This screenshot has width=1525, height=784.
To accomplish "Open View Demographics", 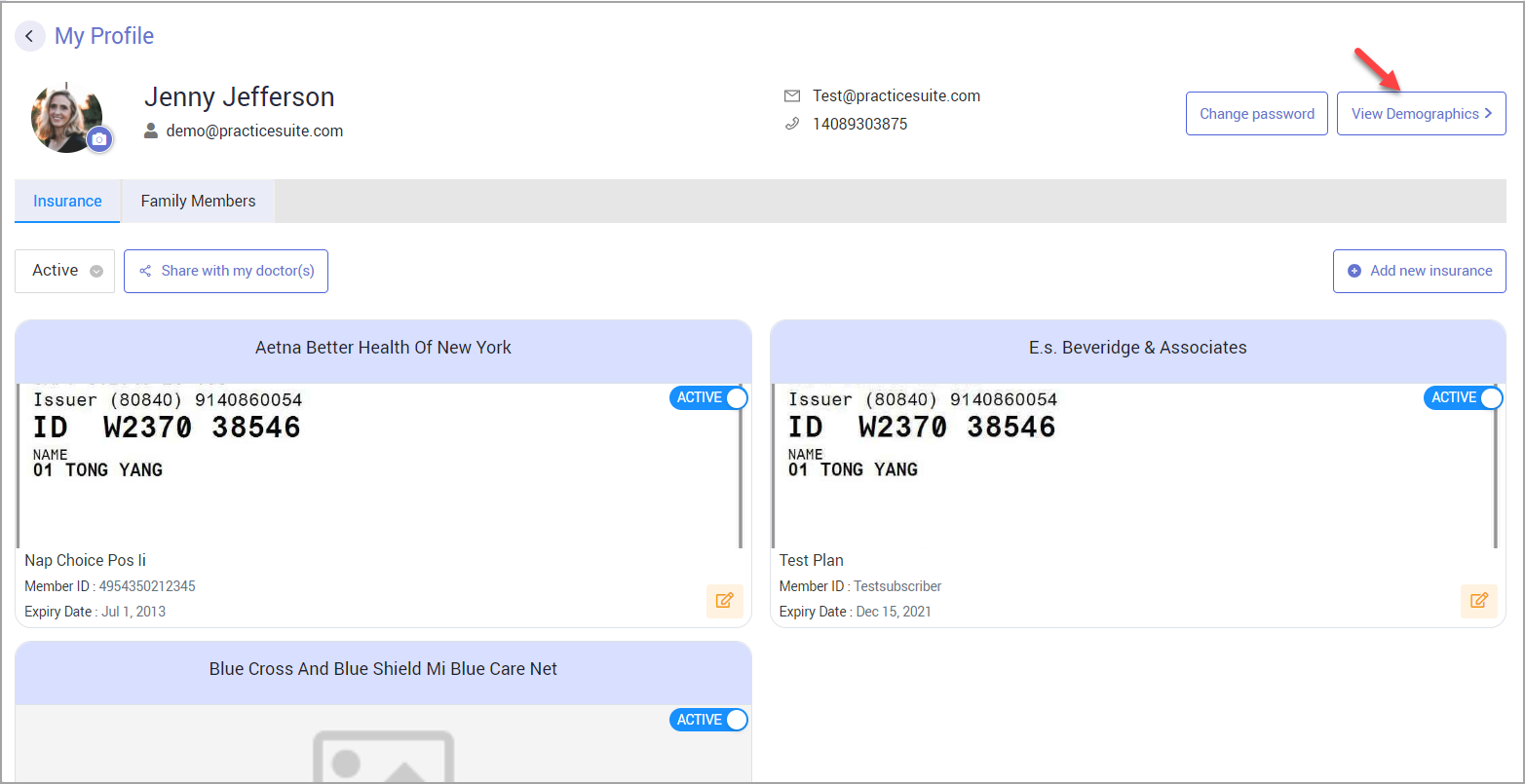I will 1421,114.
